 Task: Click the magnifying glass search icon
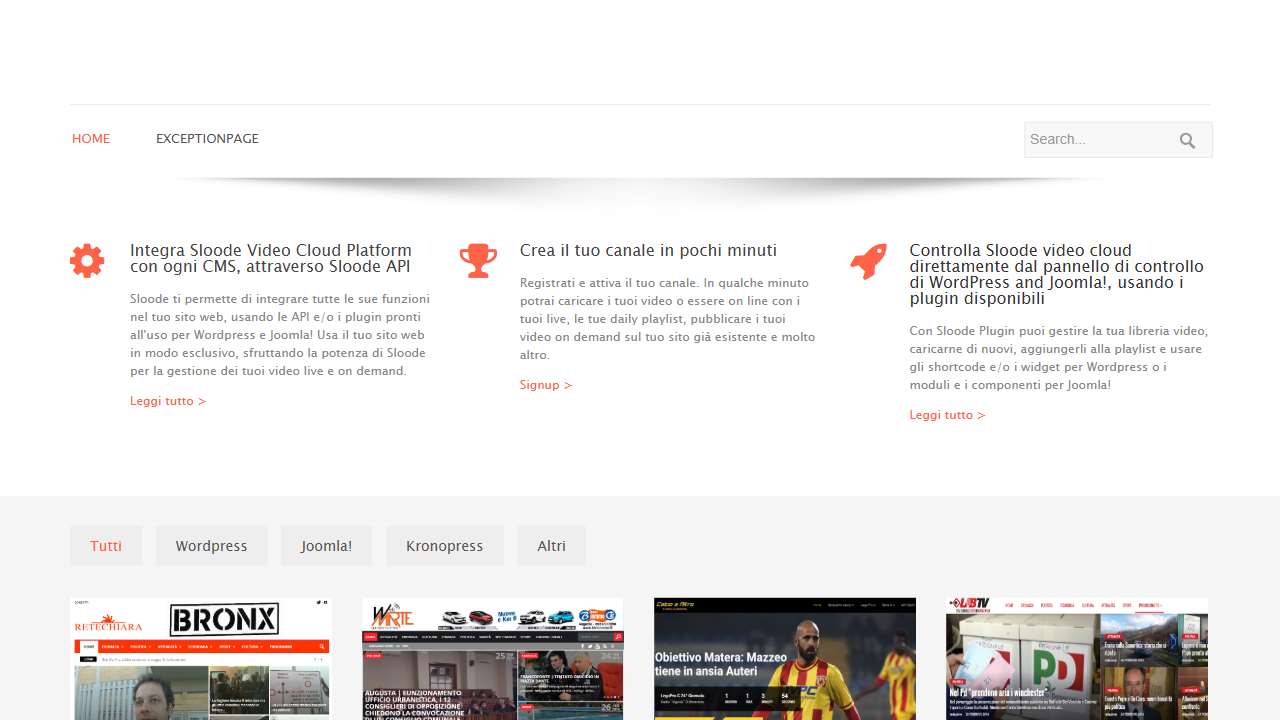[x=1187, y=141]
